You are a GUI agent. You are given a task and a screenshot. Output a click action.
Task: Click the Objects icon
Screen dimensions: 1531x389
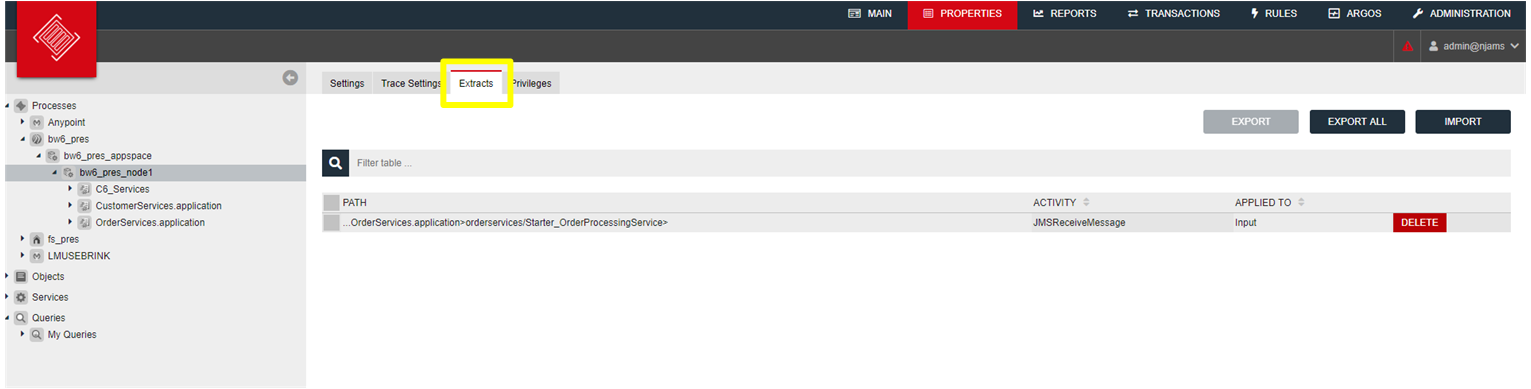21,277
